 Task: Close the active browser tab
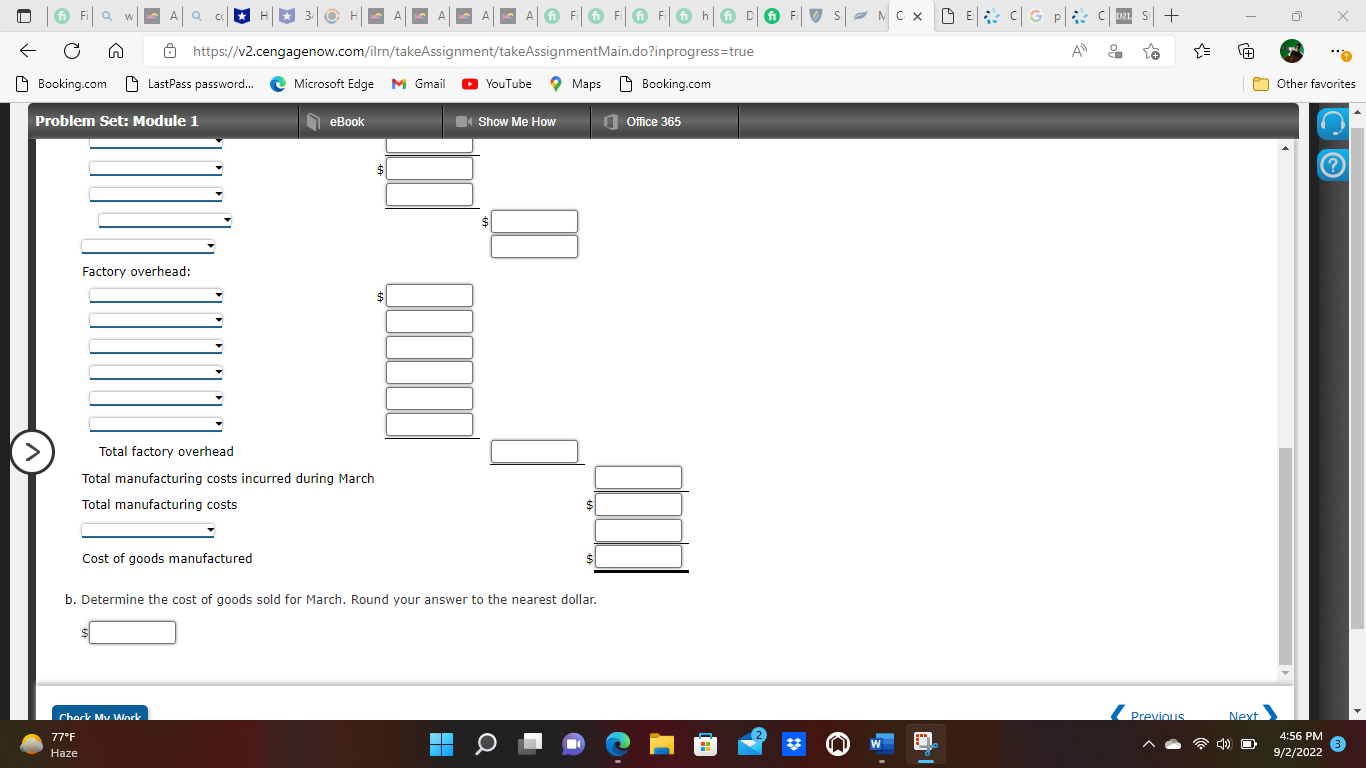coord(918,17)
